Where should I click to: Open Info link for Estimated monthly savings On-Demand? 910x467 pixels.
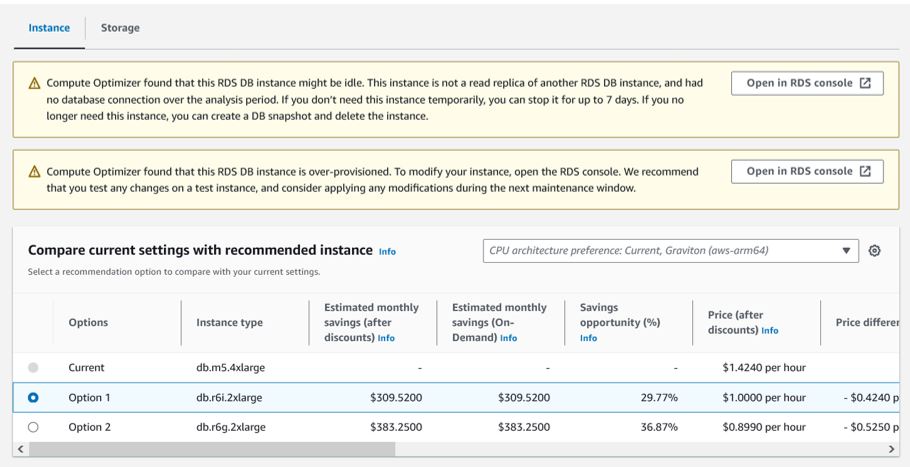tap(508, 338)
